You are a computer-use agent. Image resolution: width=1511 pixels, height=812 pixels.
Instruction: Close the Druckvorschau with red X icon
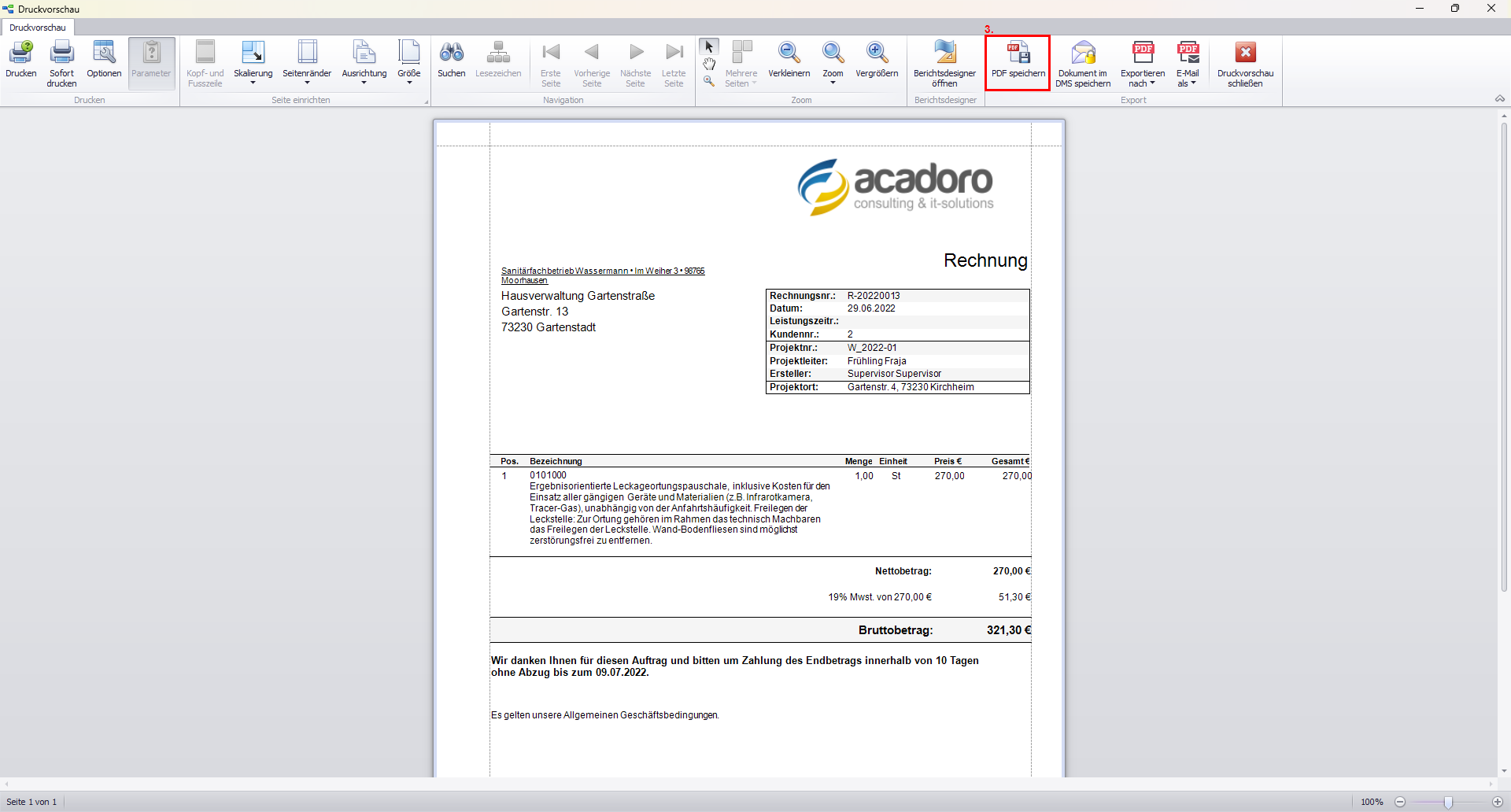[x=1245, y=54]
